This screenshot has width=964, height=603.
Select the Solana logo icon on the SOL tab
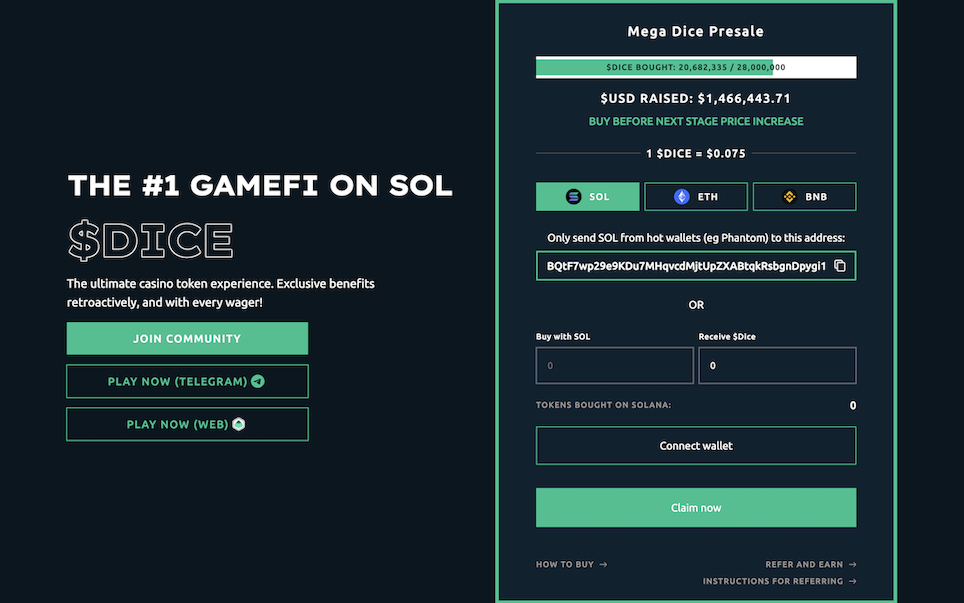(x=574, y=196)
